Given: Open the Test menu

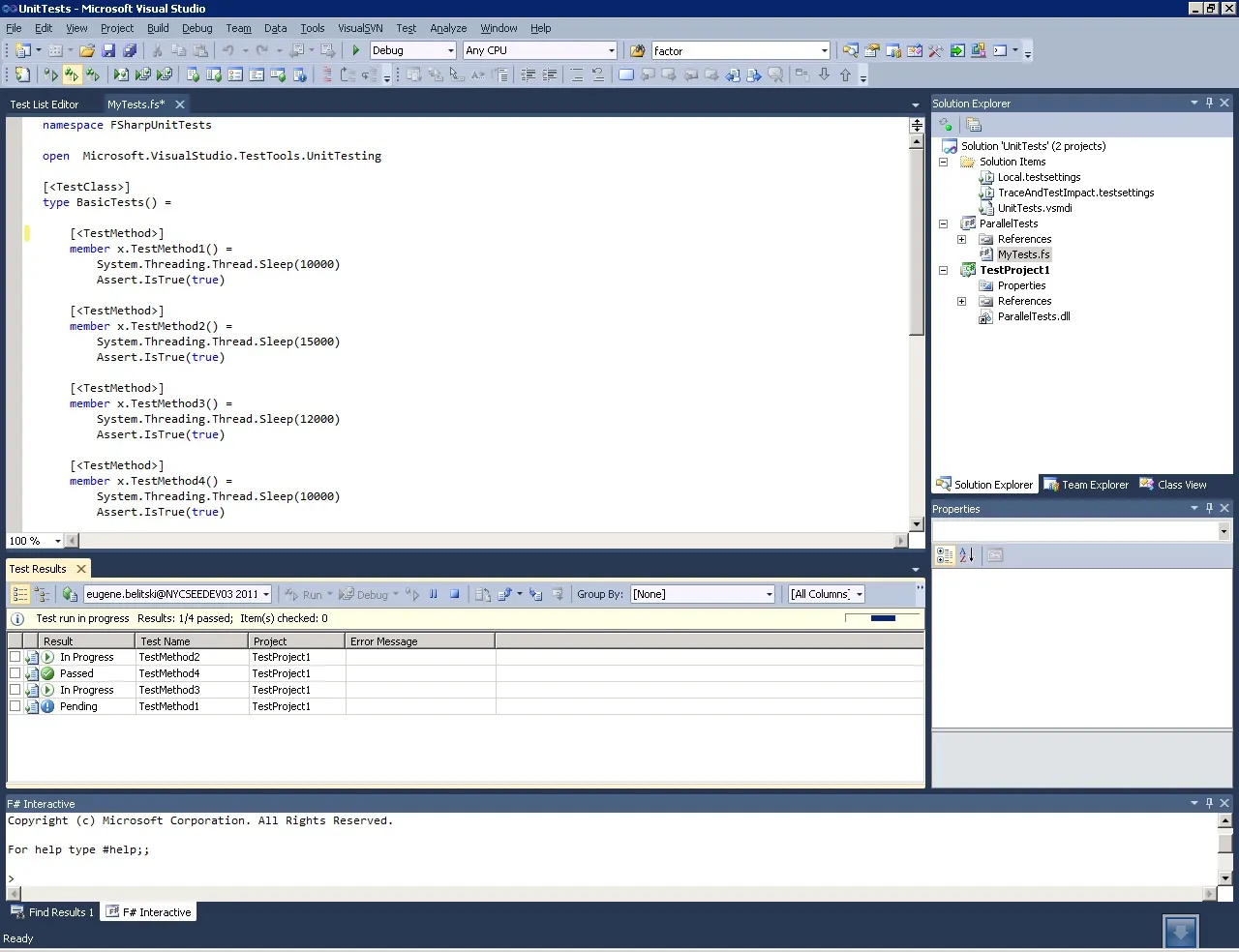Looking at the screenshot, I should (406, 28).
